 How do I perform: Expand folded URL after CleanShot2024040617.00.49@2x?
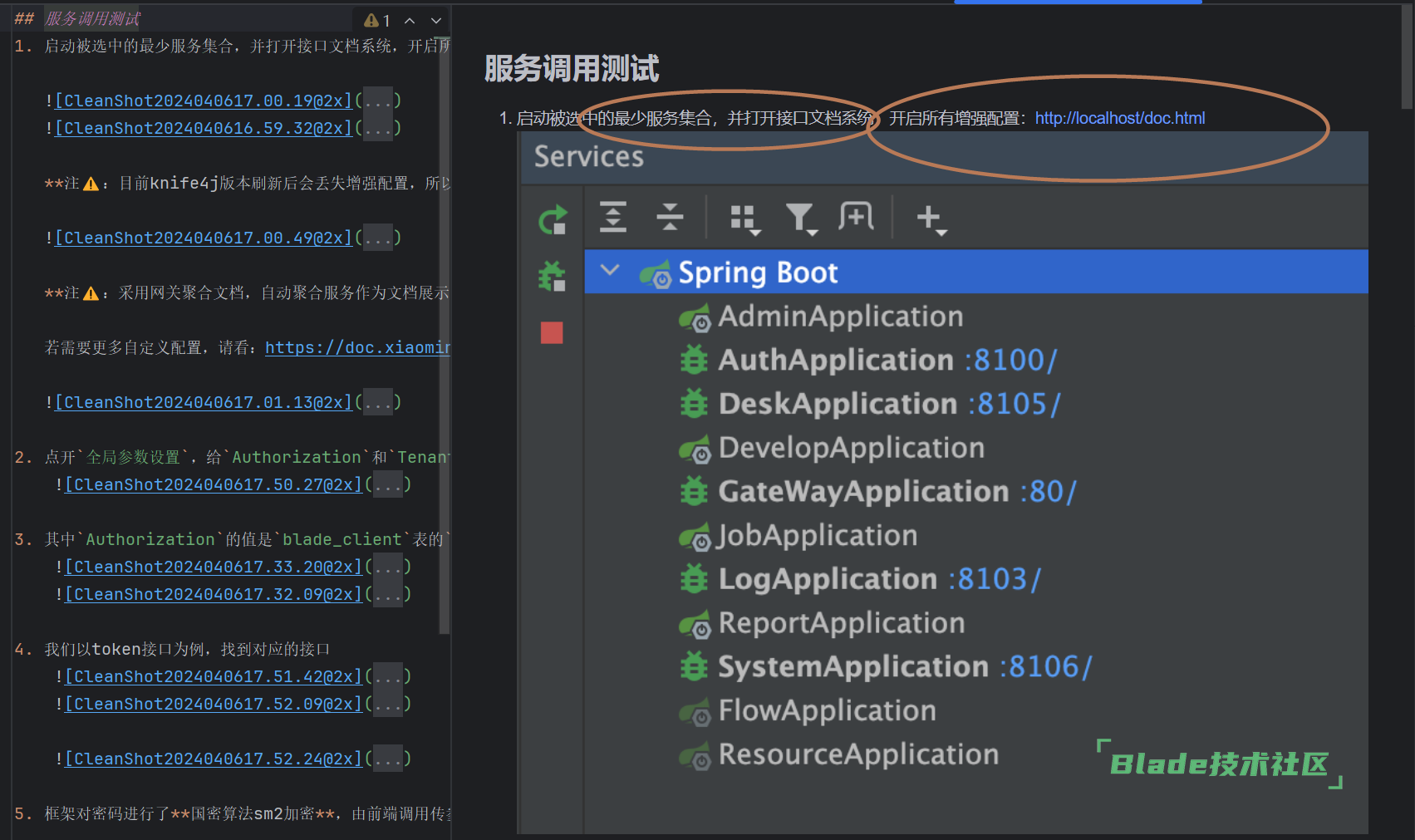378,238
